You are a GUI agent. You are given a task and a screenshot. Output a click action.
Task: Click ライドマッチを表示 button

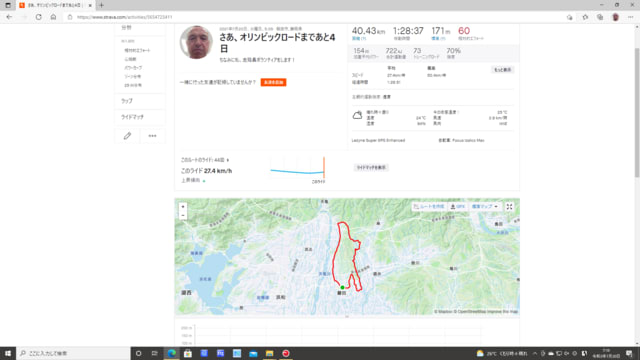pos(371,168)
